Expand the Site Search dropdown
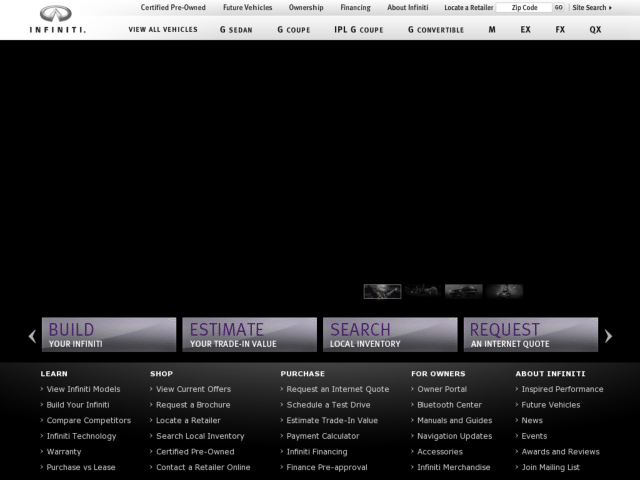Screen dimensions: 640x480 (592, 7)
